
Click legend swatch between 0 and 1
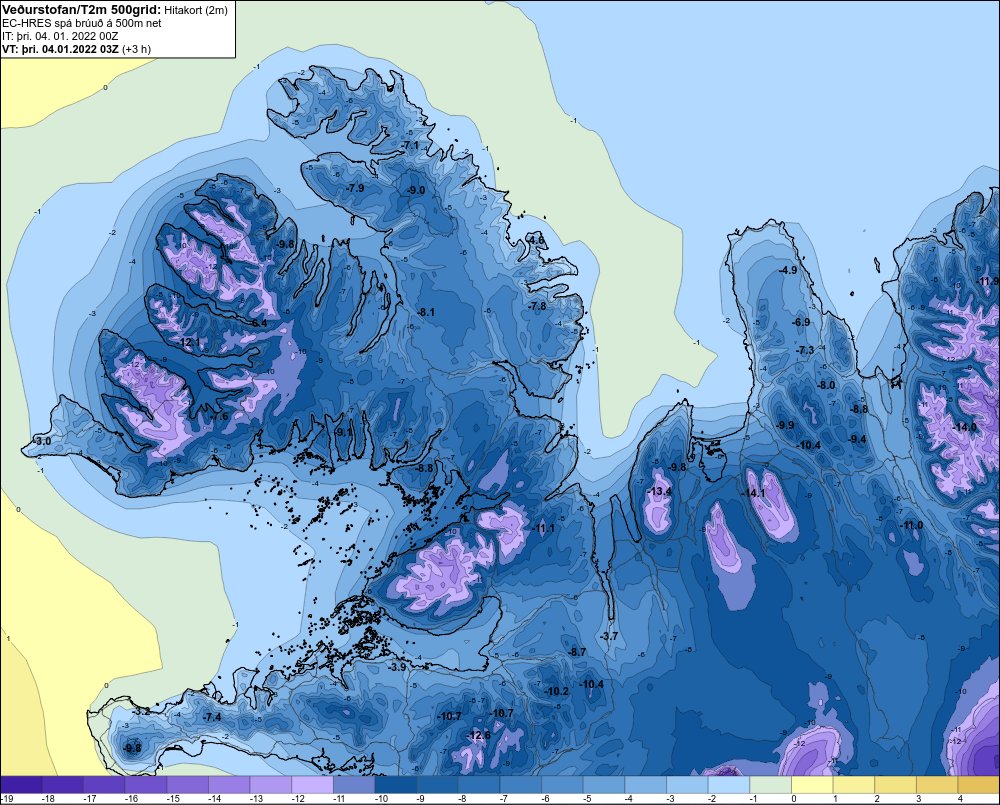tap(812, 785)
